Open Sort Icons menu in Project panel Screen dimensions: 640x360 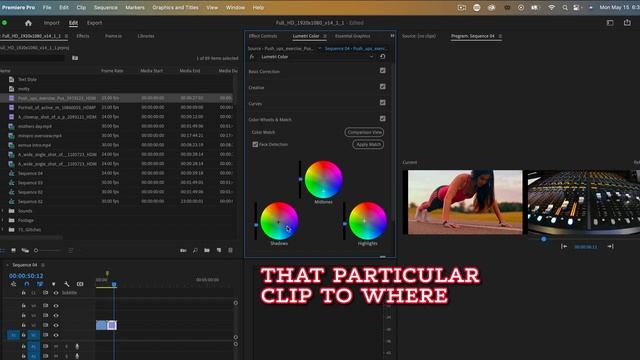coord(70,250)
